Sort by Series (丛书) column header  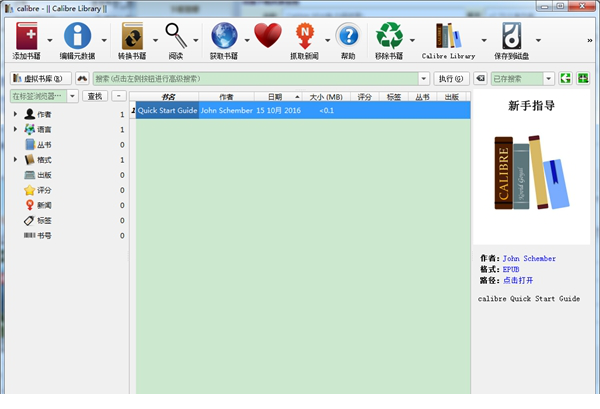[422, 97]
